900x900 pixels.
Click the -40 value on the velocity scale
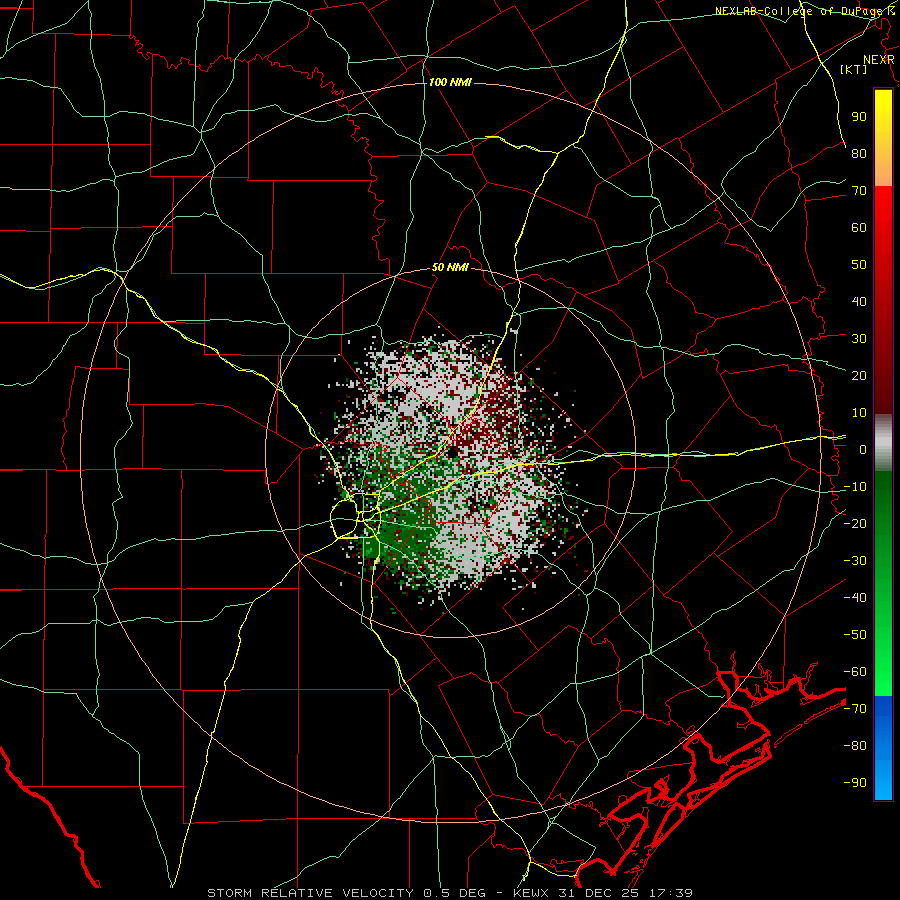click(855, 598)
